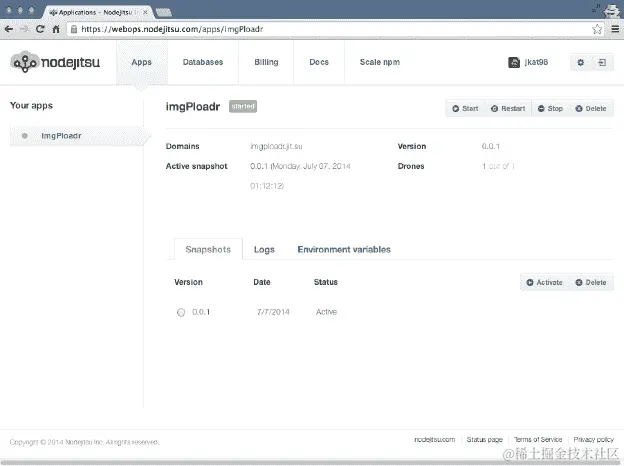
Task: Open the Billing navigation tab
Action: [266, 62]
